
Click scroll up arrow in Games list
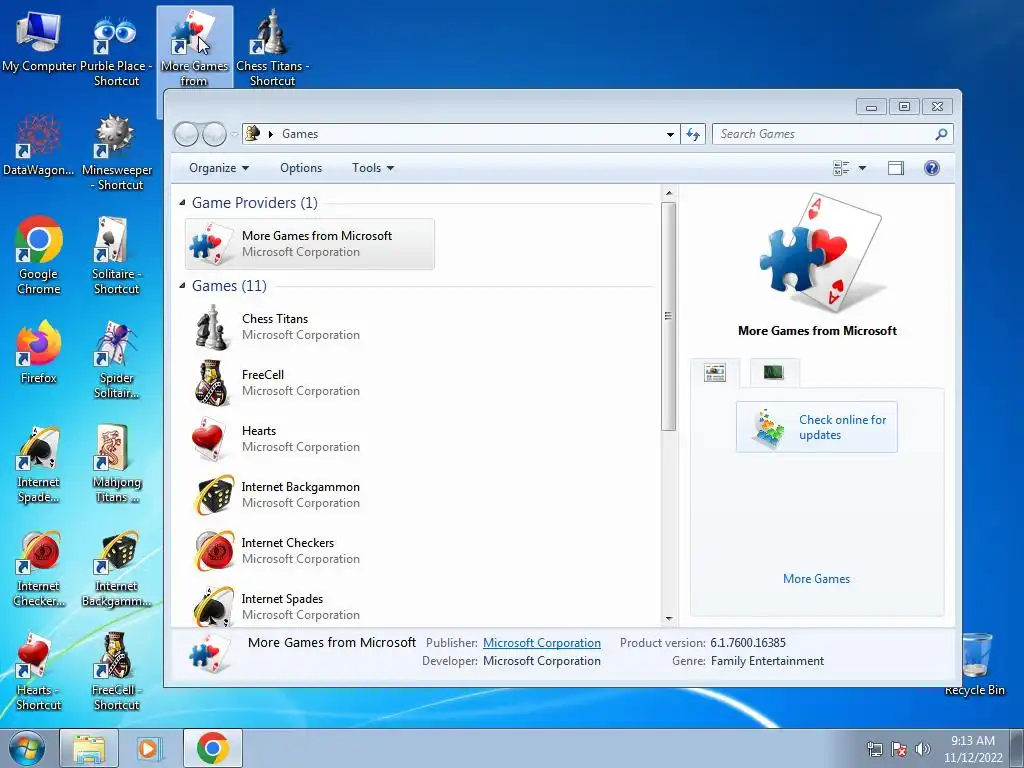pos(669,193)
